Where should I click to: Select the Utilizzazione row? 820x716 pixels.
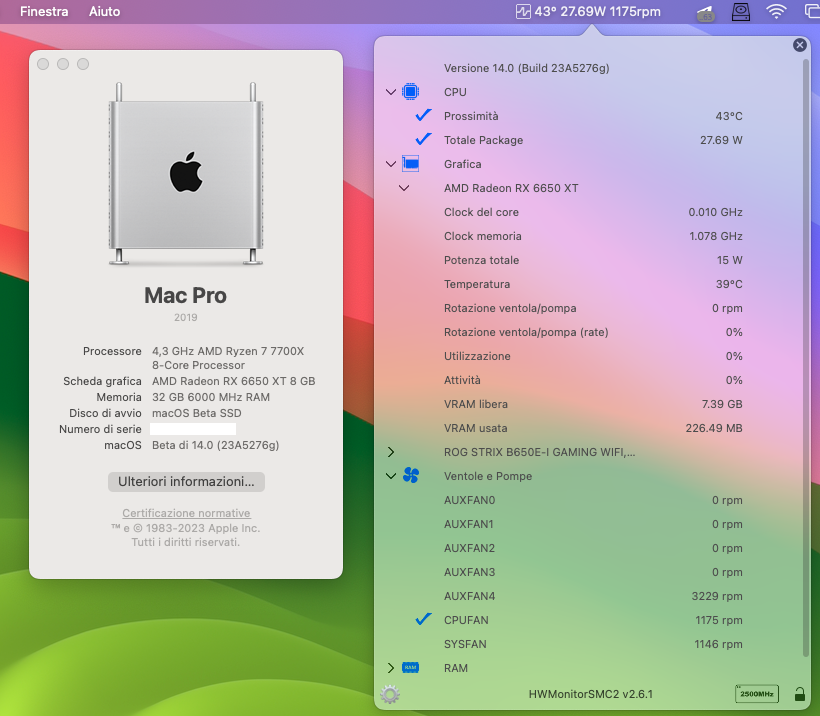pos(593,356)
